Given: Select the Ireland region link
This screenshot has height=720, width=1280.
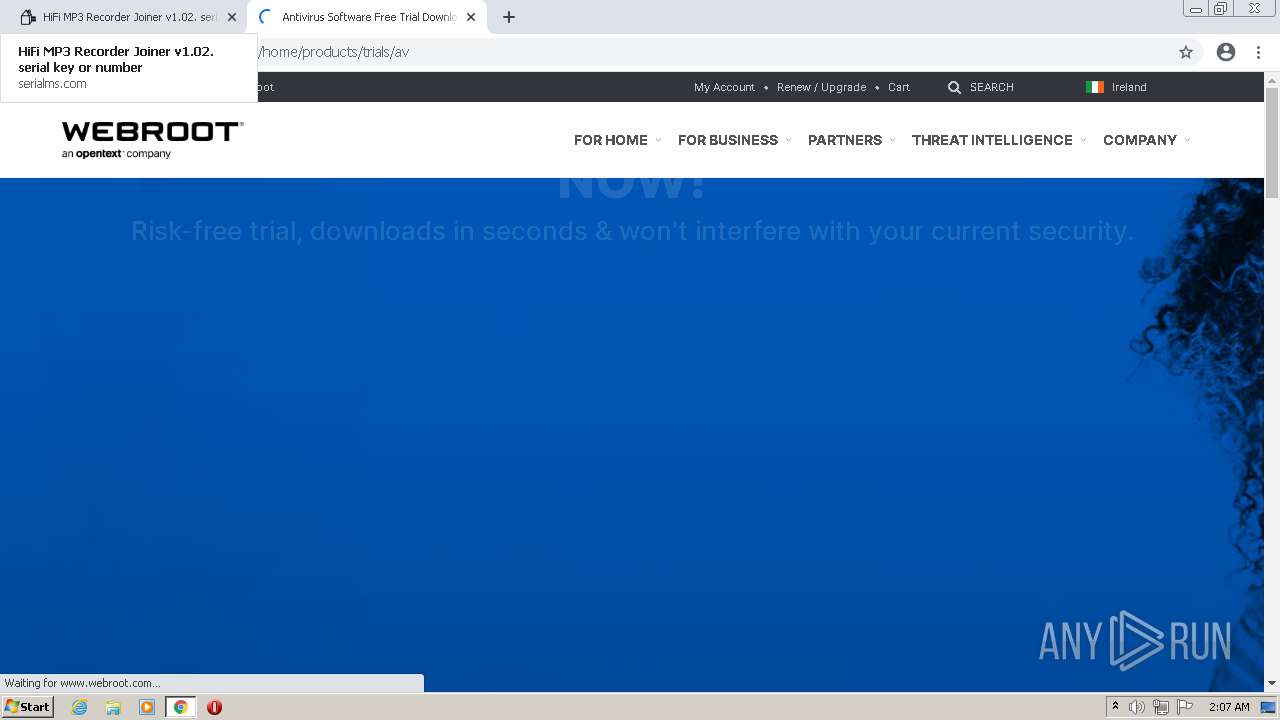Looking at the screenshot, I should [1129, 87].
